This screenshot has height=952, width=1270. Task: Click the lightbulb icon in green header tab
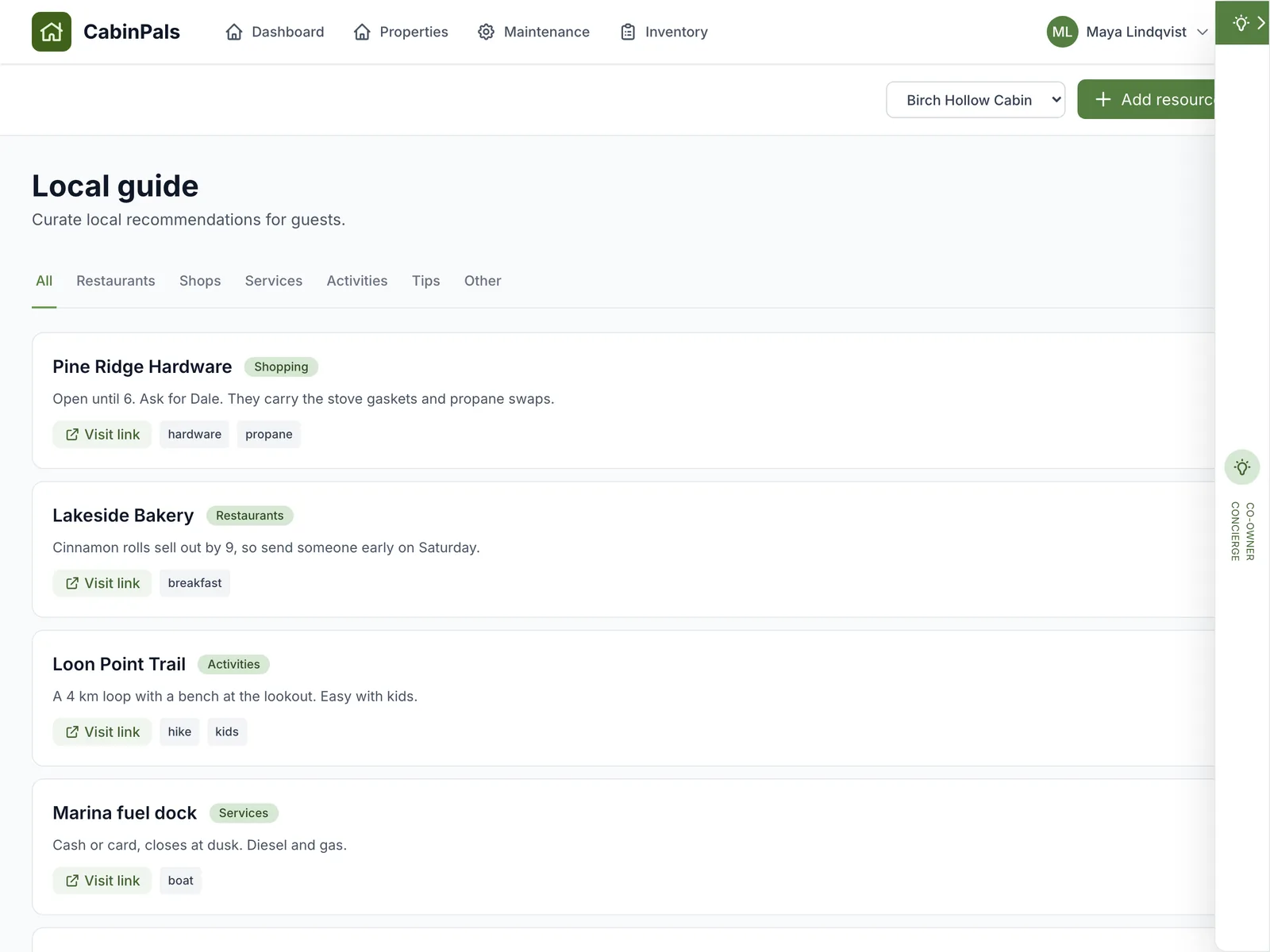[x=1241, y=23]
